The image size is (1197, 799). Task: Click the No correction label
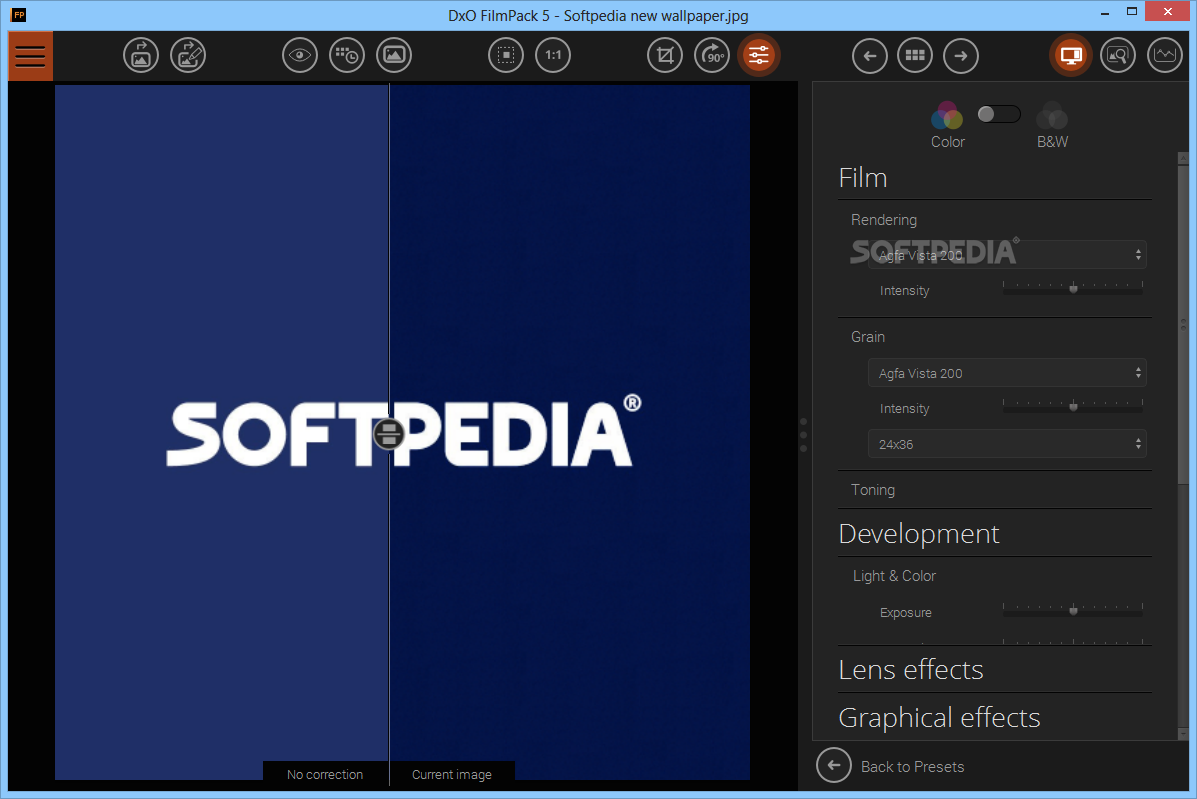(325, 775)
